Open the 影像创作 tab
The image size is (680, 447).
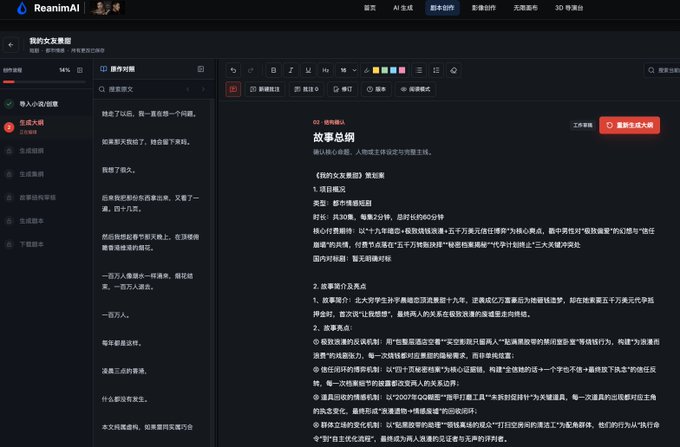pyautogui.click(x=484, y=8)
